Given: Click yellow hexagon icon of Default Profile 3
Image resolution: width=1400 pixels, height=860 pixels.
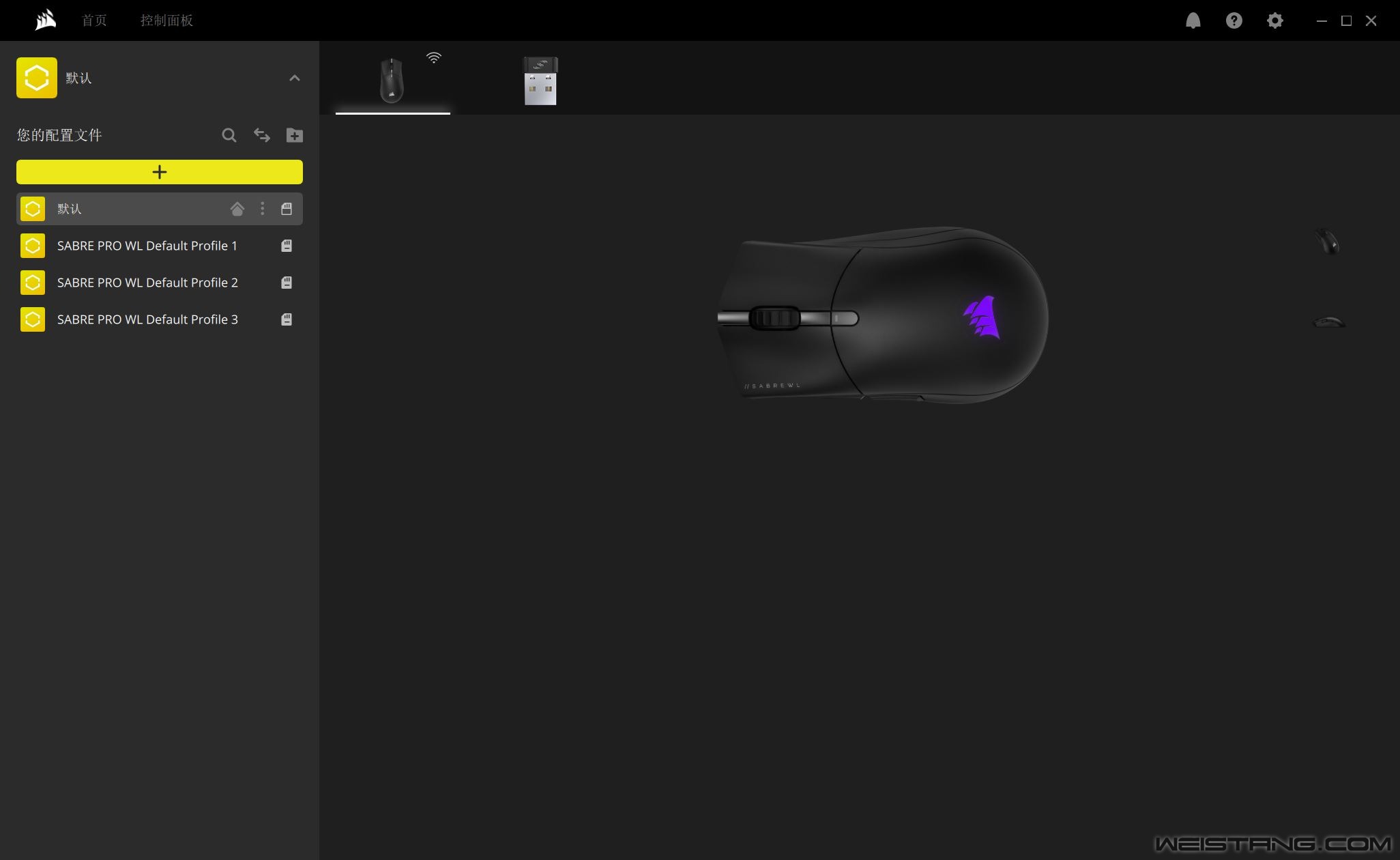Looking at the screenshot, I should [33, 319].
